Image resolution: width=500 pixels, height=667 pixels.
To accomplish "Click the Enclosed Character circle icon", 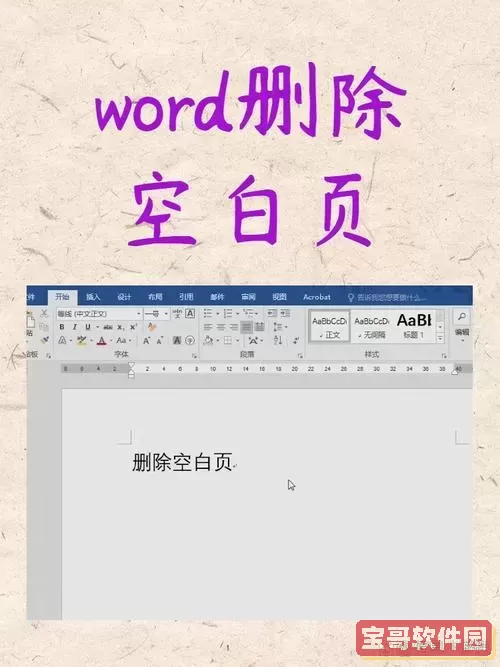I will click(x=190, y=340).
